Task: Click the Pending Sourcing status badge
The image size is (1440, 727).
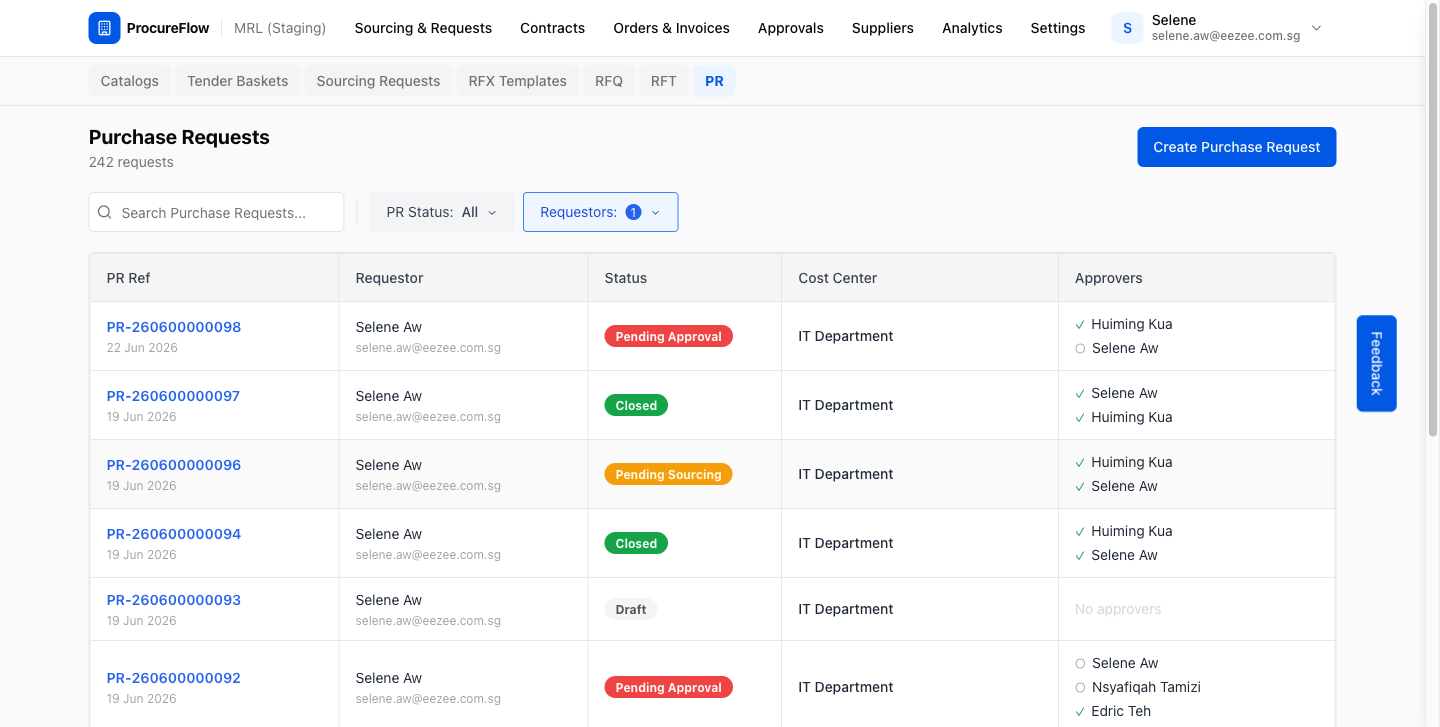Action: tap(668, 474)
